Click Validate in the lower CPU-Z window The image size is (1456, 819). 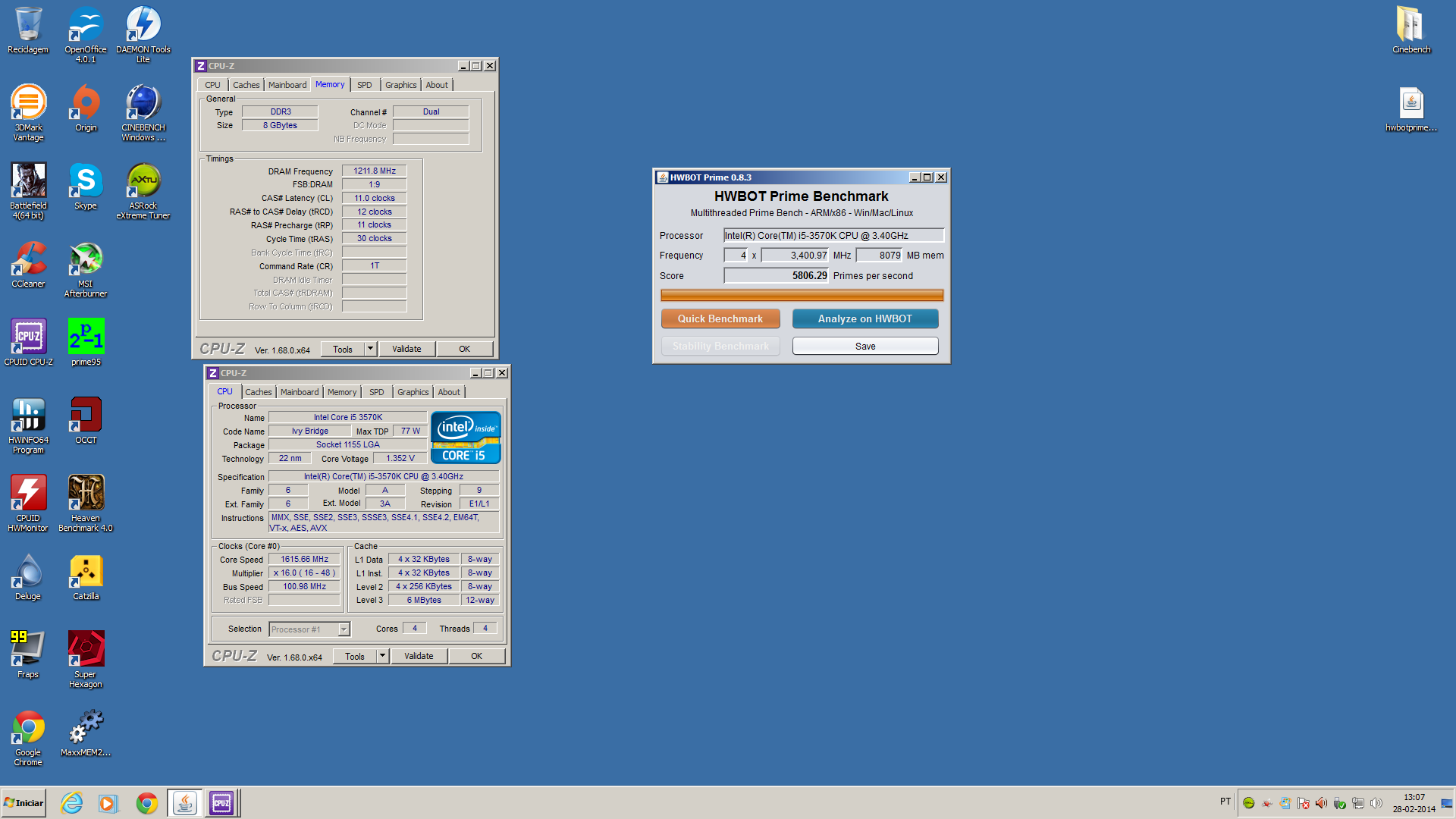click(x=419, y=656)
